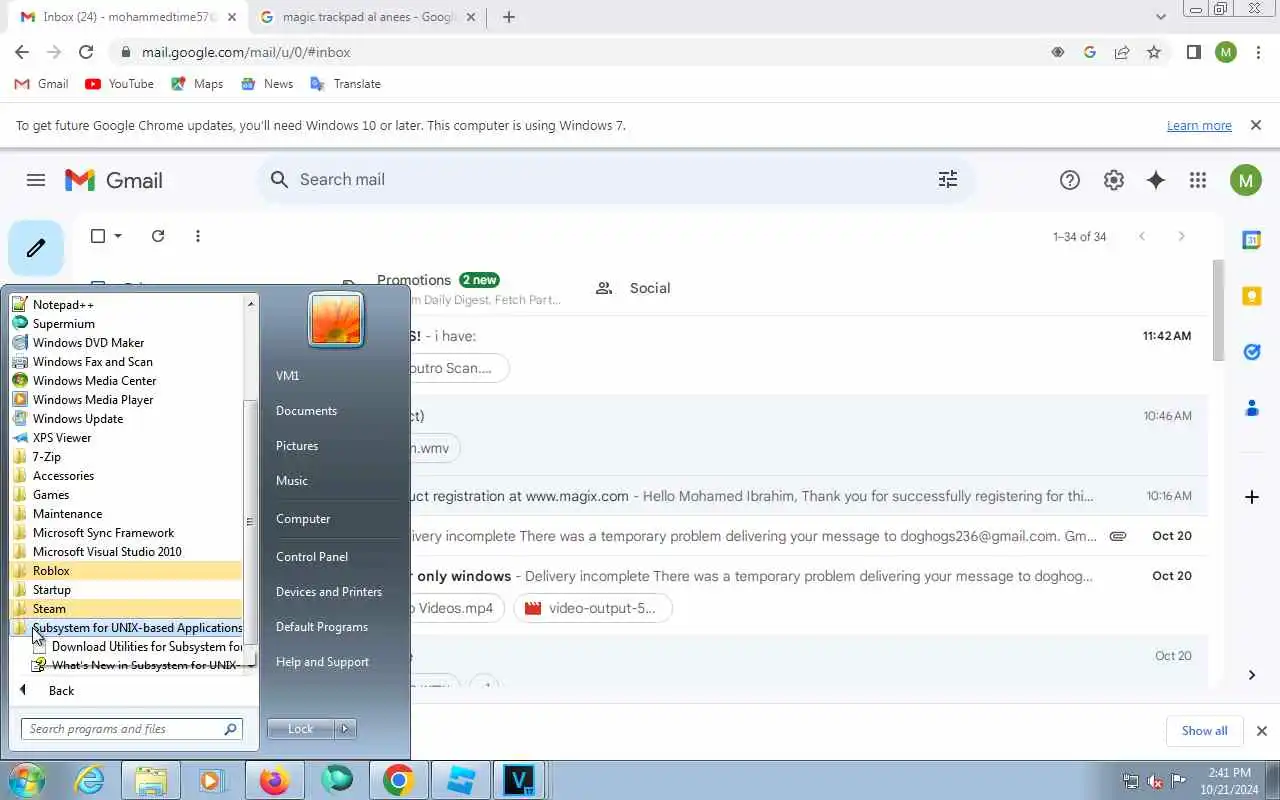Expand the Accessories folder
This screenshot has height=800, width=1280.
pos(127,476)
